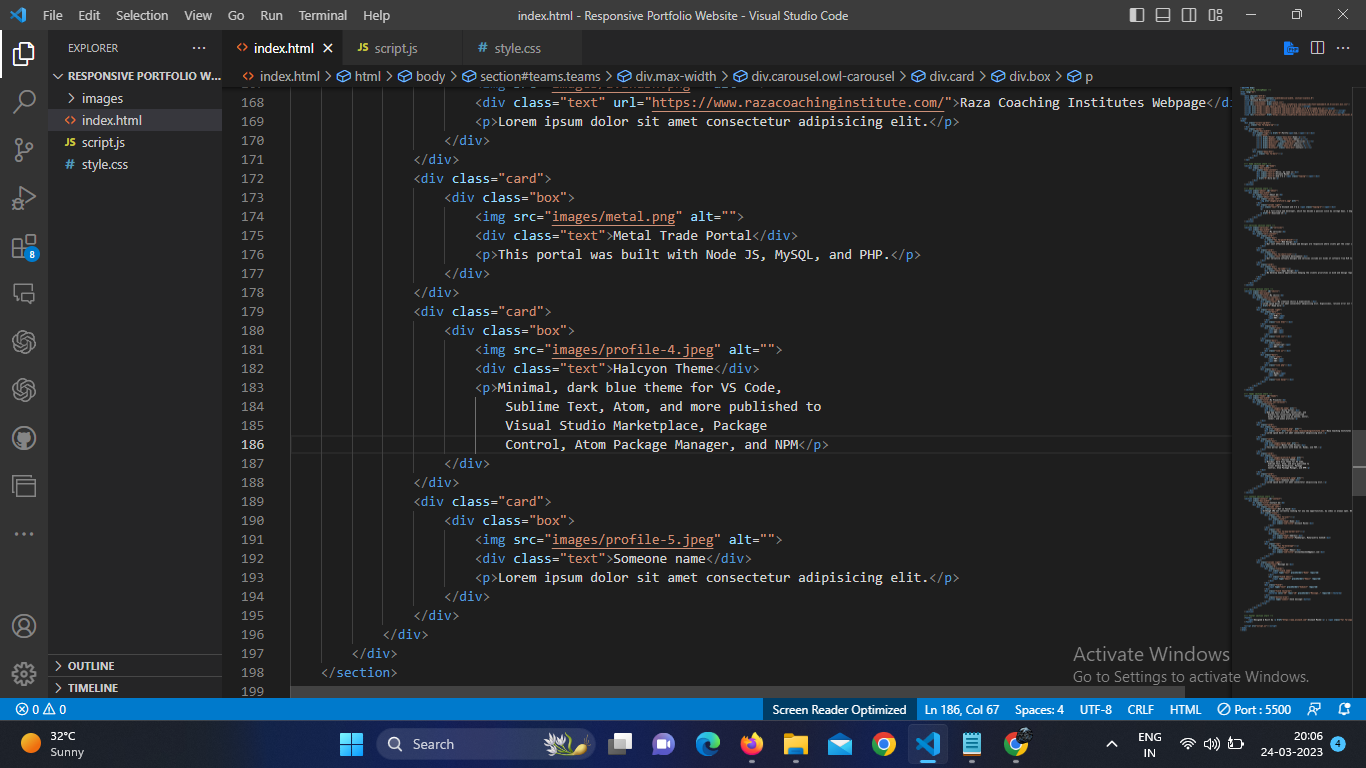Change indentation via Spaces: 4
The height and width of the screenshot is (768, 1366).
(x=1039, y=709)
